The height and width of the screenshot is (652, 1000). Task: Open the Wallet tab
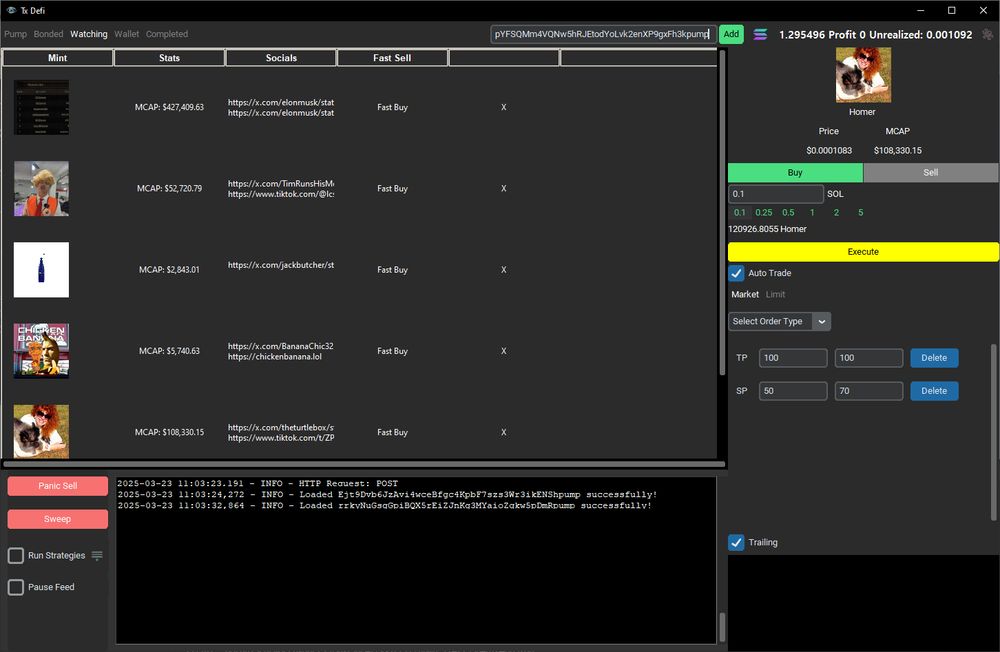coord(126,34)
